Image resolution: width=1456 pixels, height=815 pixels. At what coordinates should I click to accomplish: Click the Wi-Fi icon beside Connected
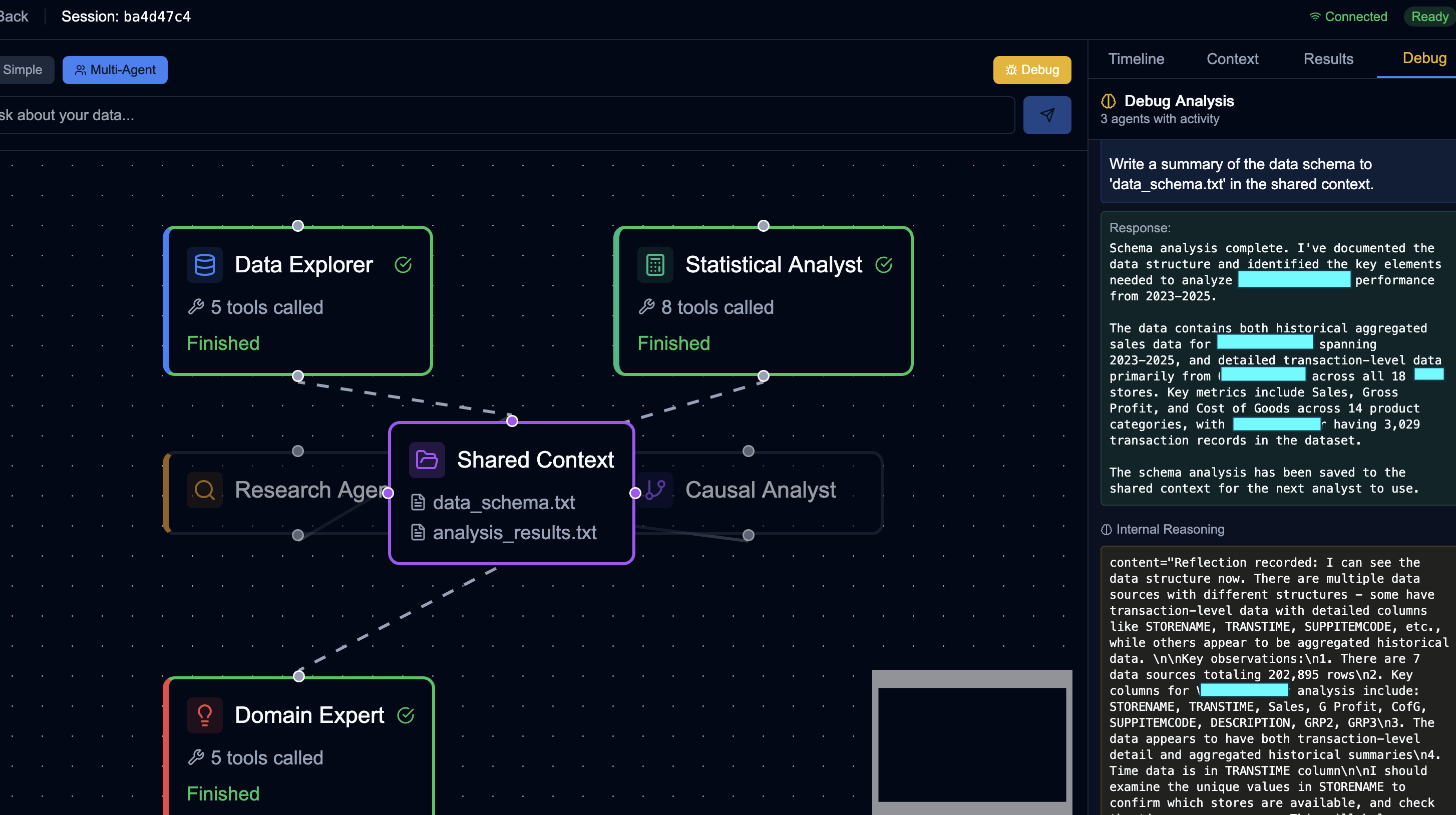(x=1315, y=17)
